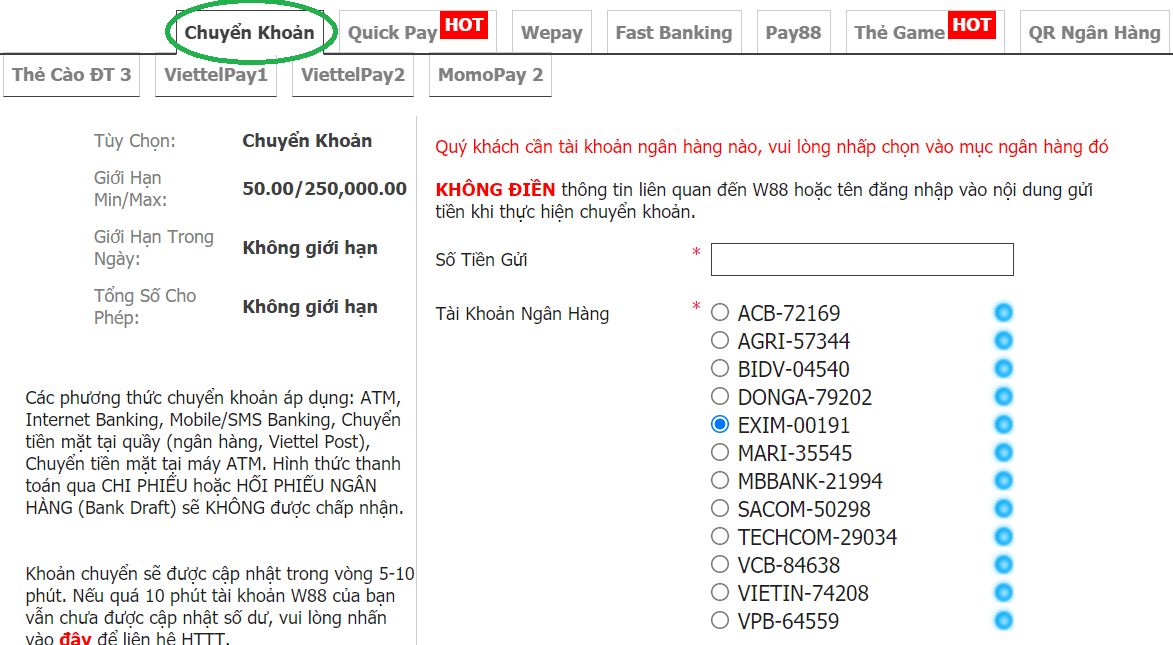Click the blue info icon beside SACOM-50298
This screenshot has height=645, width=1173.
click(1003, 509)
